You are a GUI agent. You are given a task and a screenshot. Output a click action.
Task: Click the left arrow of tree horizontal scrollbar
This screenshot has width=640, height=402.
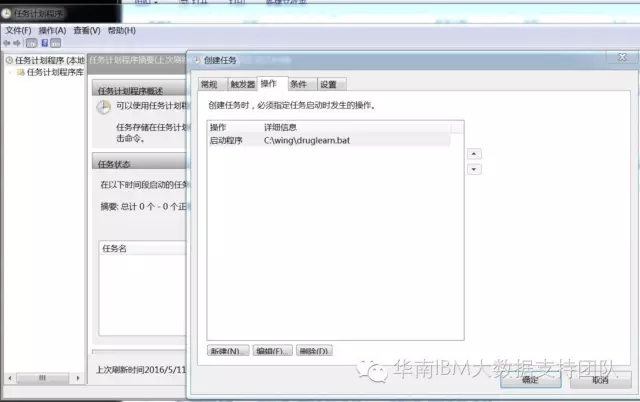click(10, 378)
